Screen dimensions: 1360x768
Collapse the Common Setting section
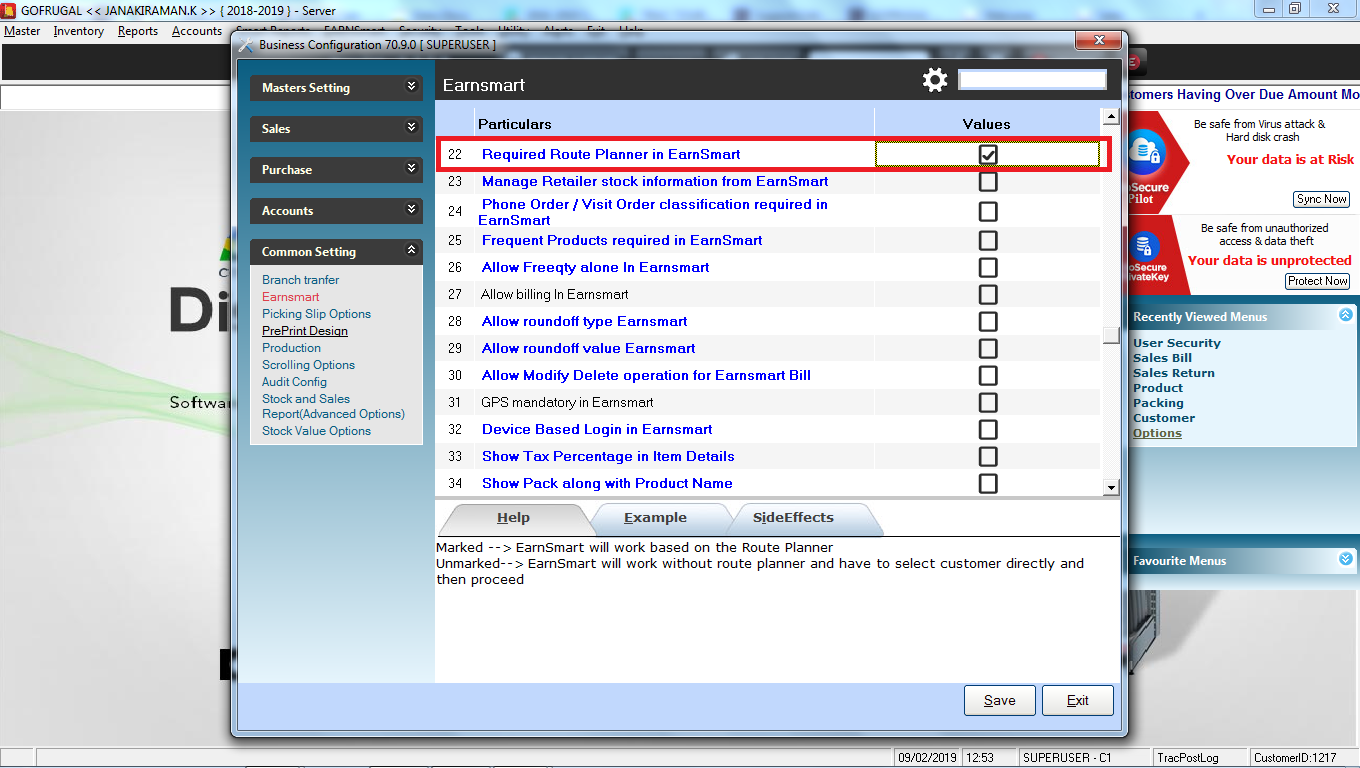point(336,252)
